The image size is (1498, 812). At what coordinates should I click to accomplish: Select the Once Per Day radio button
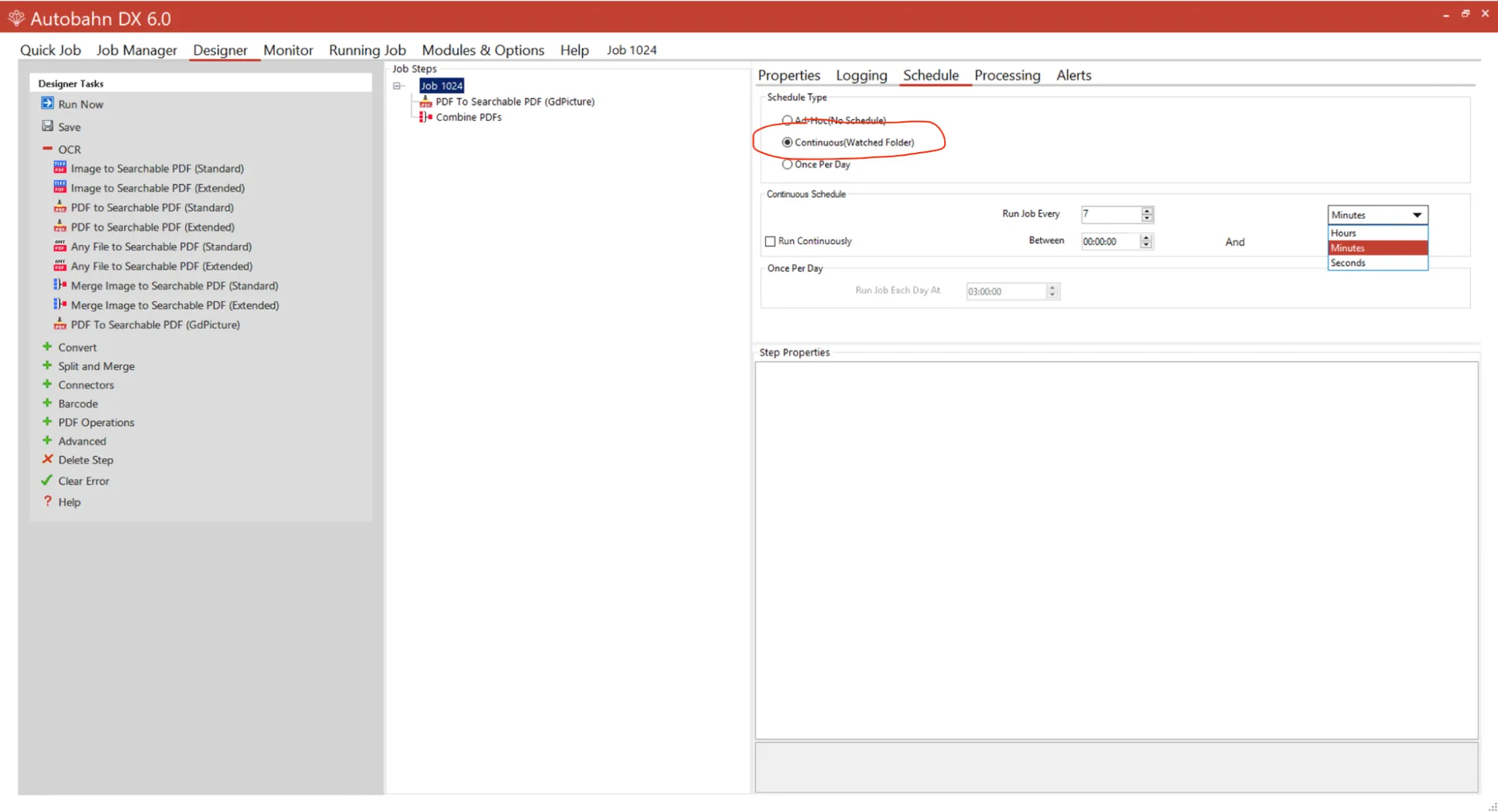pyautogui.click(x=787, y=164)
